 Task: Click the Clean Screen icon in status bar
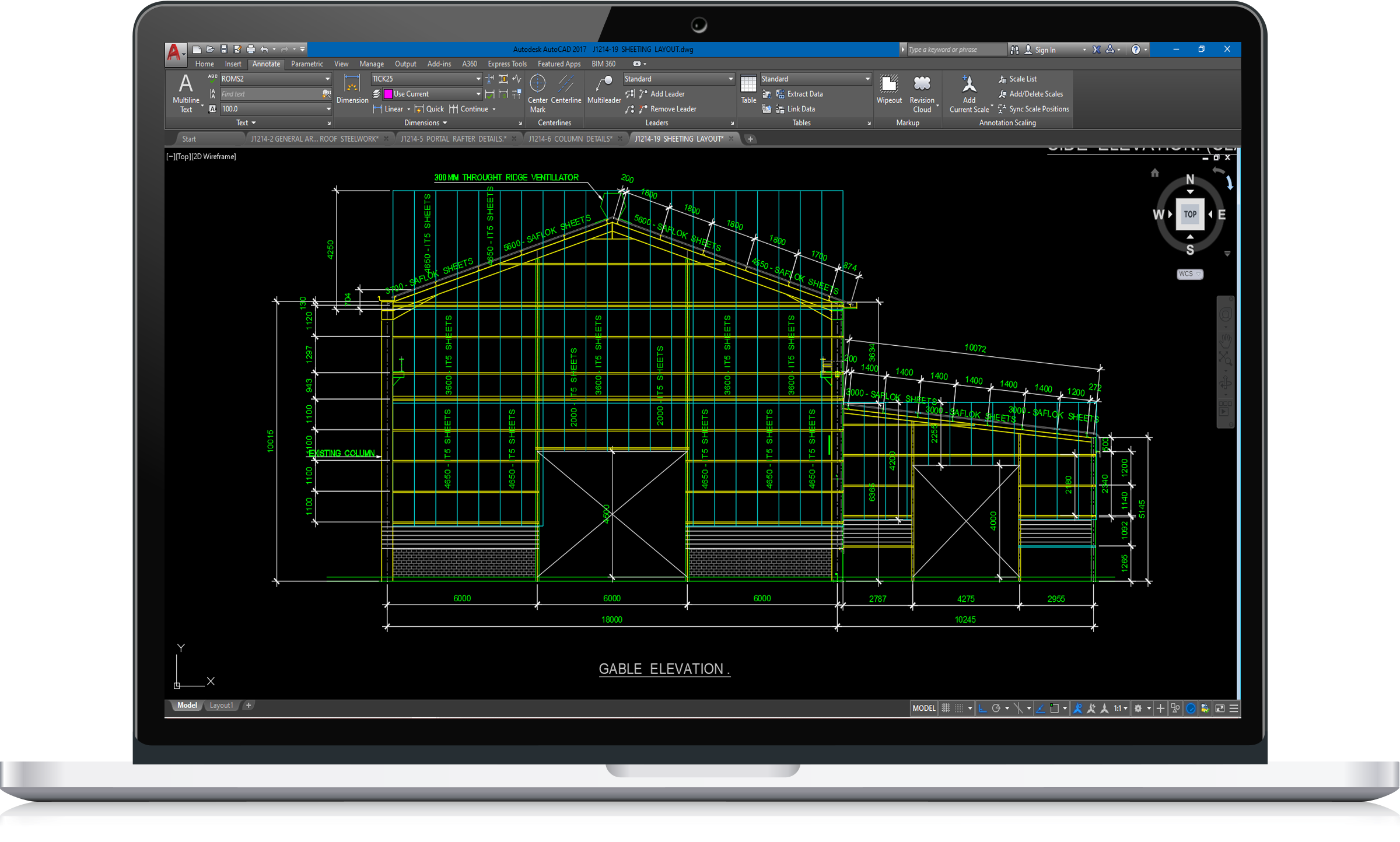[1220, 708]
